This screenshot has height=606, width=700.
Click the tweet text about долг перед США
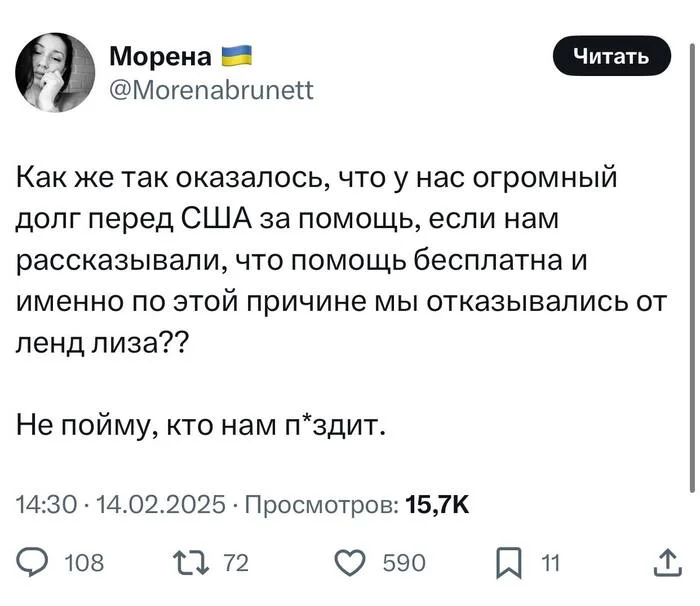(342, 260)
